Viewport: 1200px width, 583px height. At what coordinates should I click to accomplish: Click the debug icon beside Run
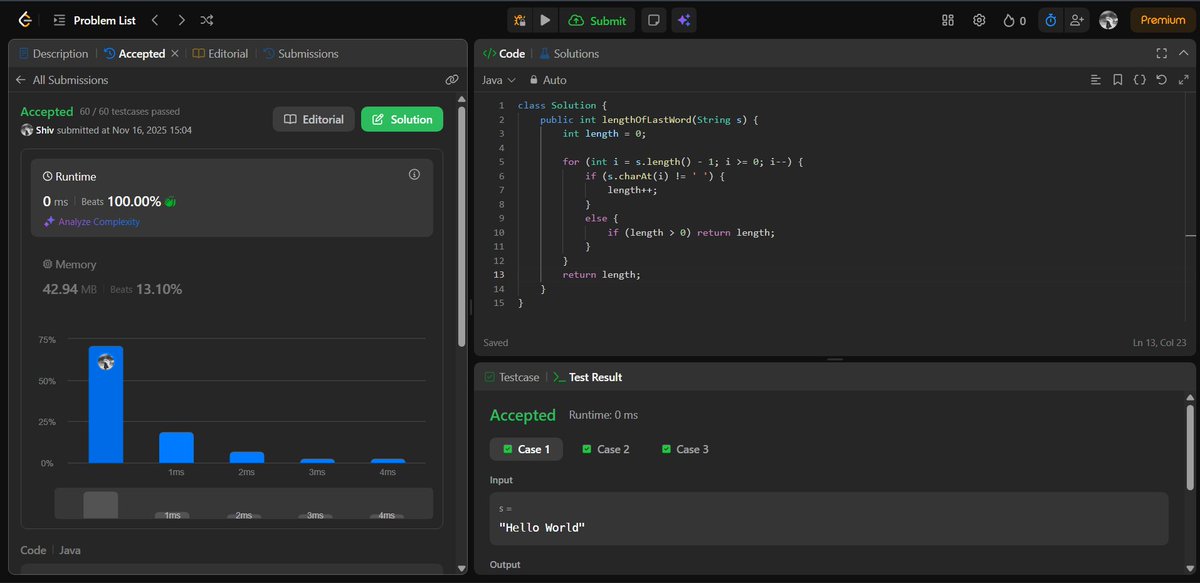coord(519,20)
